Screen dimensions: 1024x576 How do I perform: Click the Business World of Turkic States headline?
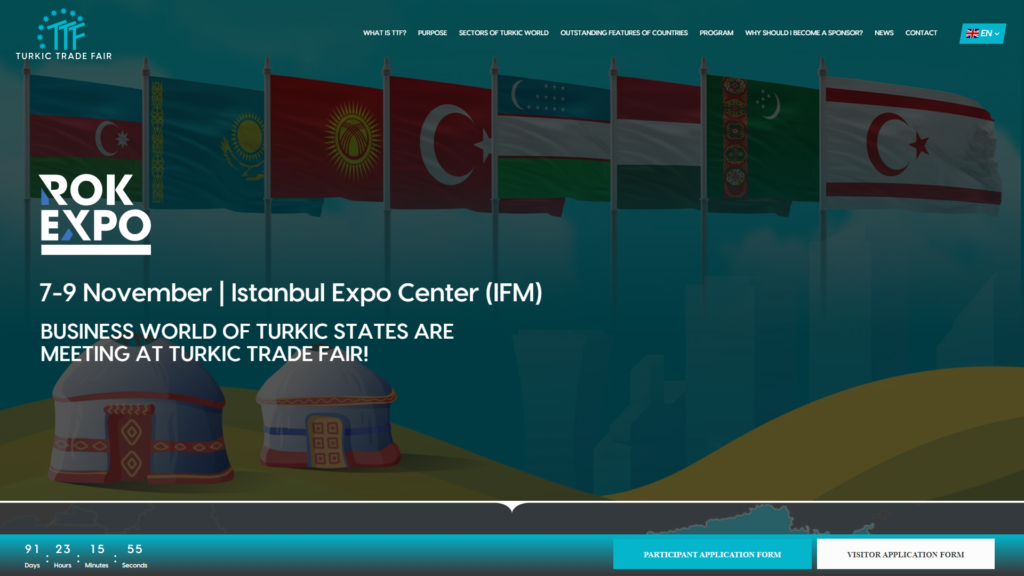tap(247, 342)
